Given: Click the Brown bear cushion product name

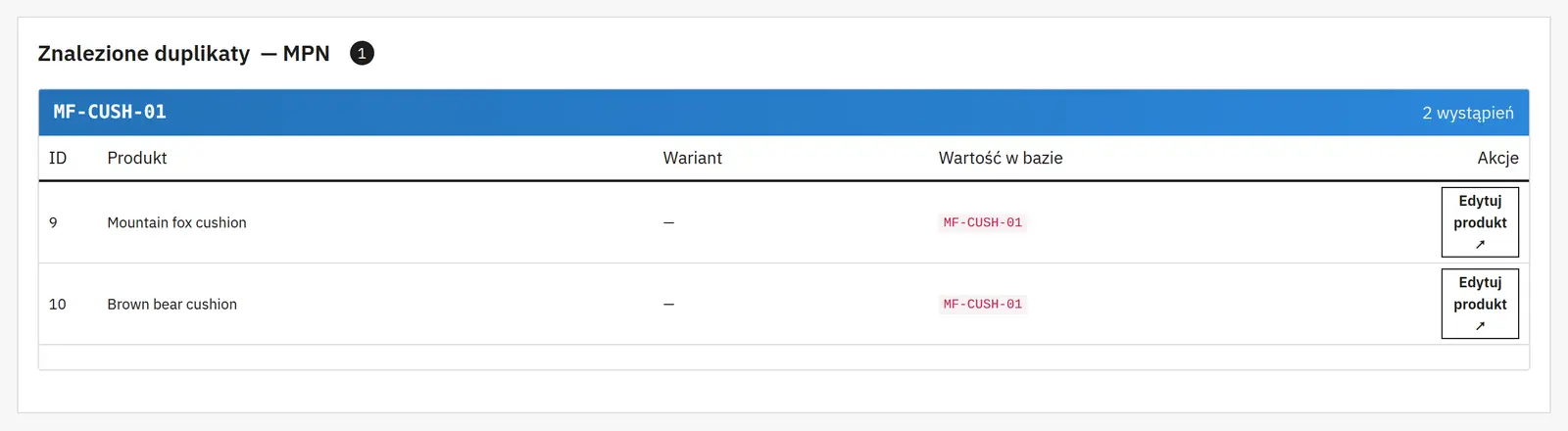Looking at the screenshot, I should pos(171,304).
